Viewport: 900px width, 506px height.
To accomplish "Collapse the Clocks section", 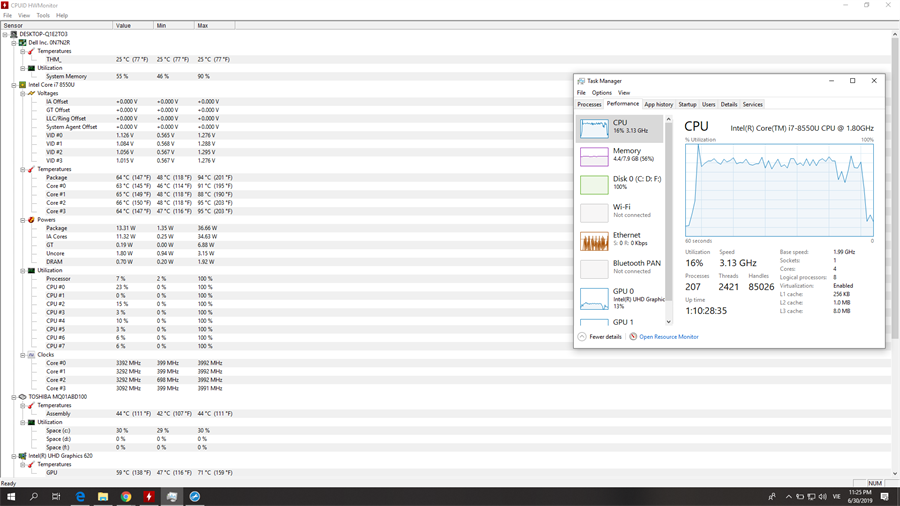I will point(23,355).
